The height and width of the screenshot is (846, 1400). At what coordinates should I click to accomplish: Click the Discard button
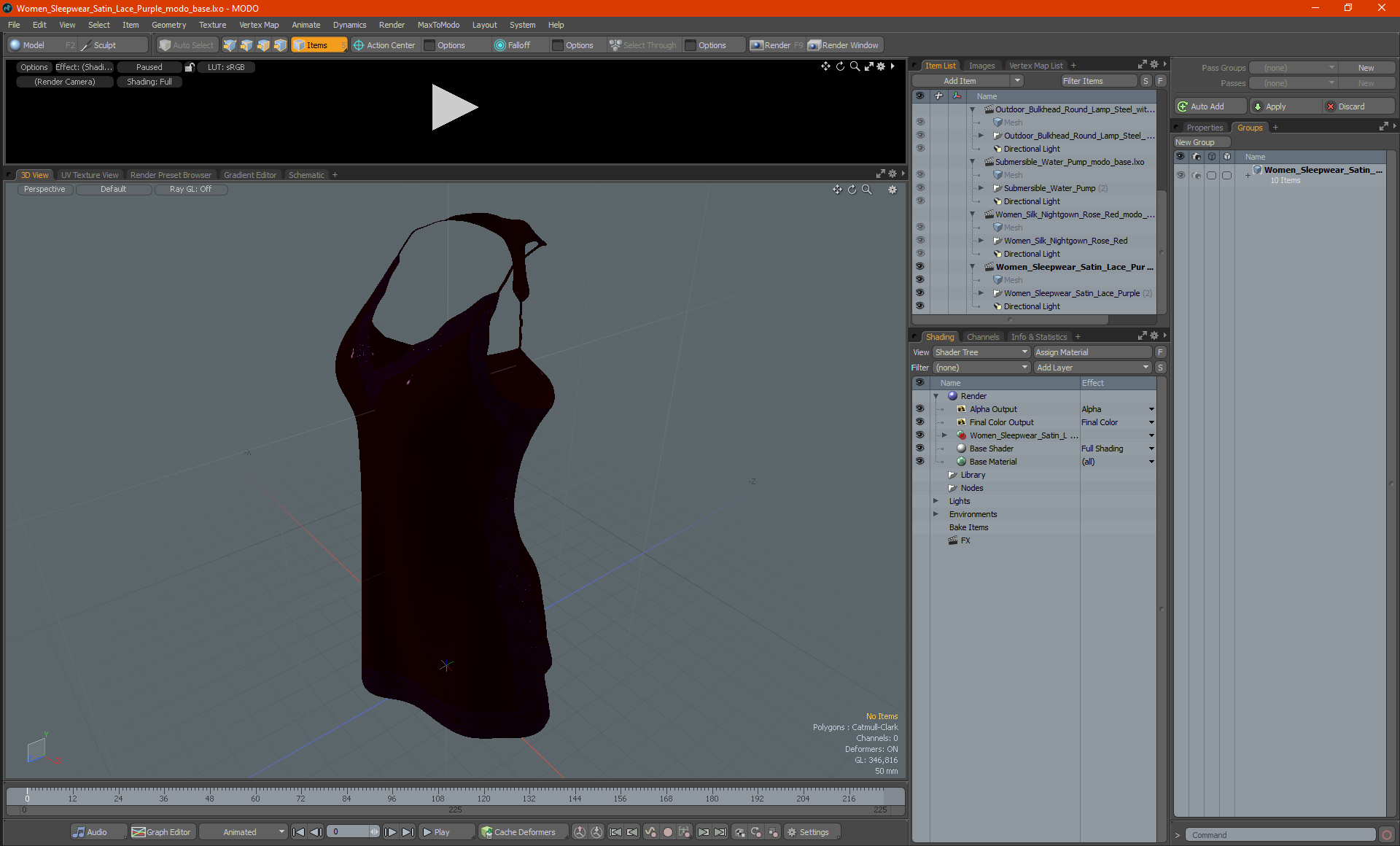(x=1358, y=106)
